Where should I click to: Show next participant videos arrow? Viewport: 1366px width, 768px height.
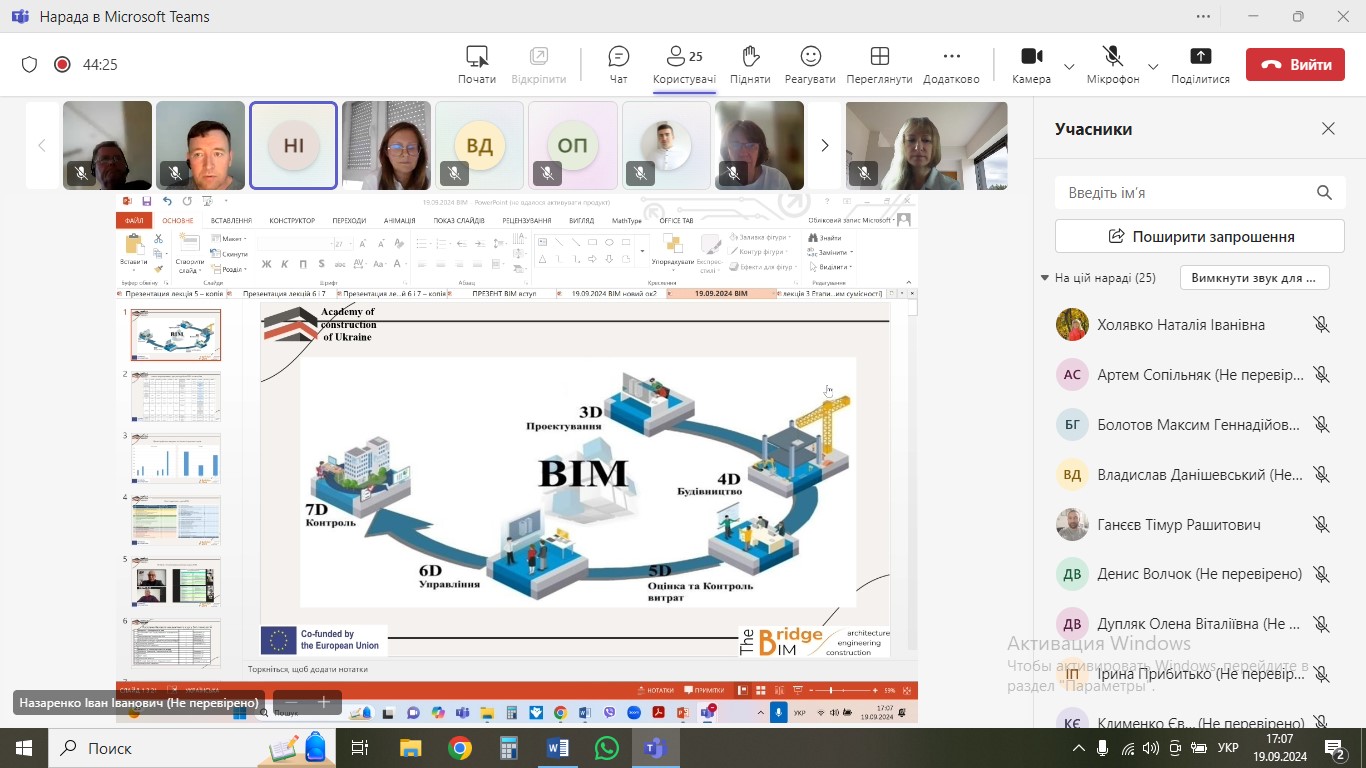(x=824, y=146)
